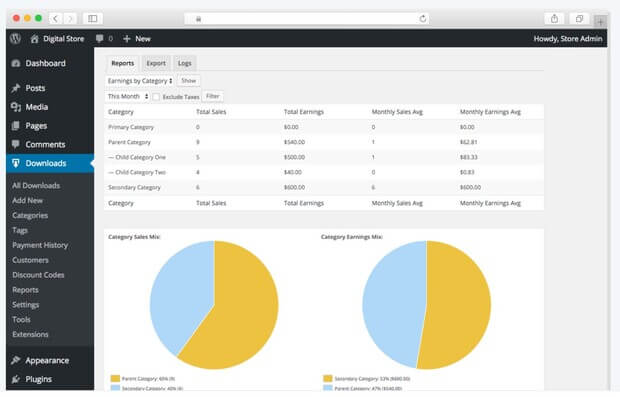620x397 pixels.
Task: Click the Primary Category row label
Action: [x=131, y=127]
